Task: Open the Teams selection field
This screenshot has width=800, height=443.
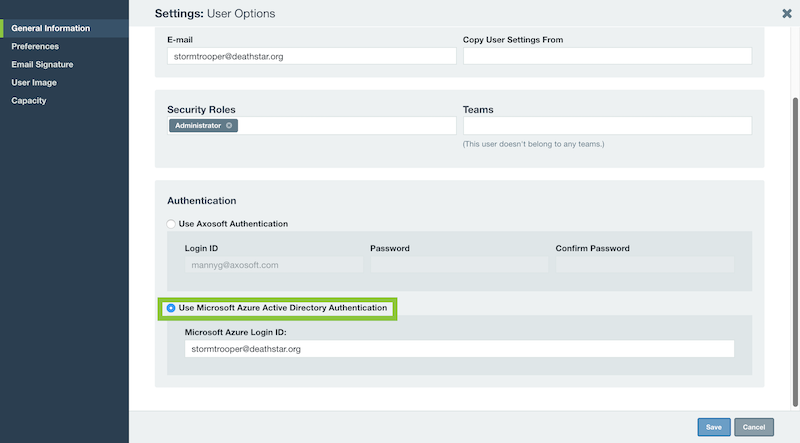Action: click(x=607, y=126)
